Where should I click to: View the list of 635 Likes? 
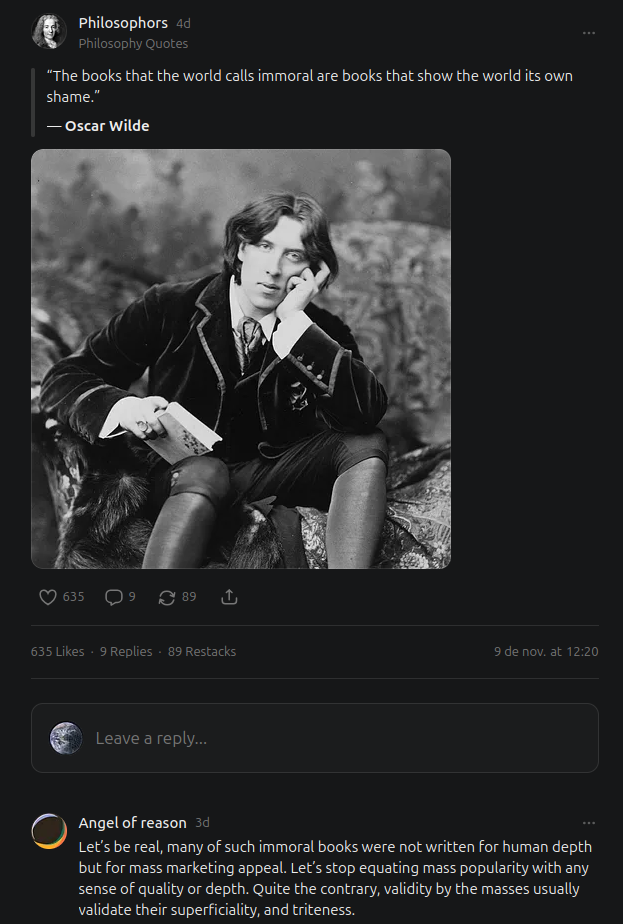click(x=58, y=651)
